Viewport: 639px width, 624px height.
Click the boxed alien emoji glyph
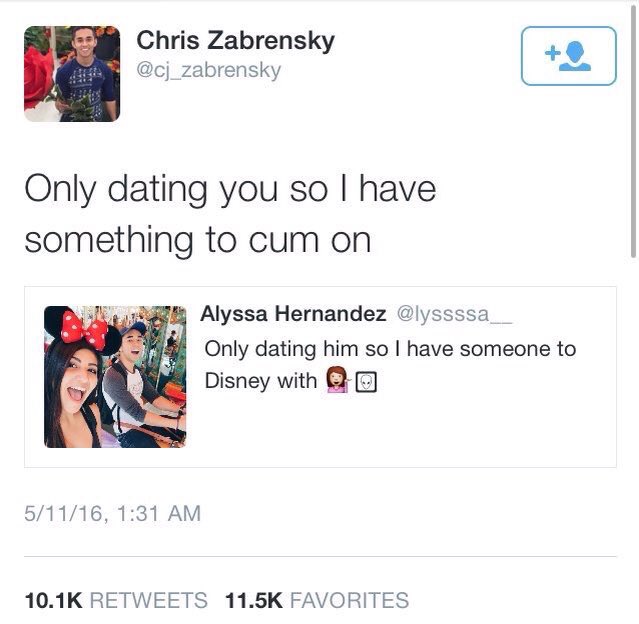click(x=366, y=382)
